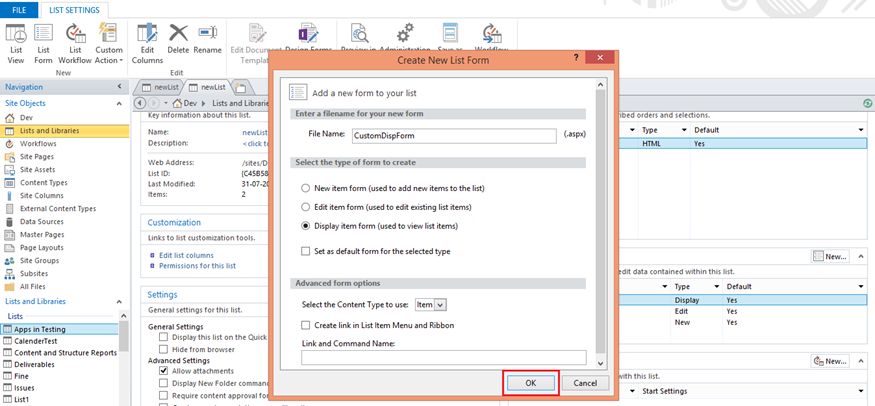Click New button in Workflows section
The height and width of the screenshot is (406, 875).
tap(830, 361)
